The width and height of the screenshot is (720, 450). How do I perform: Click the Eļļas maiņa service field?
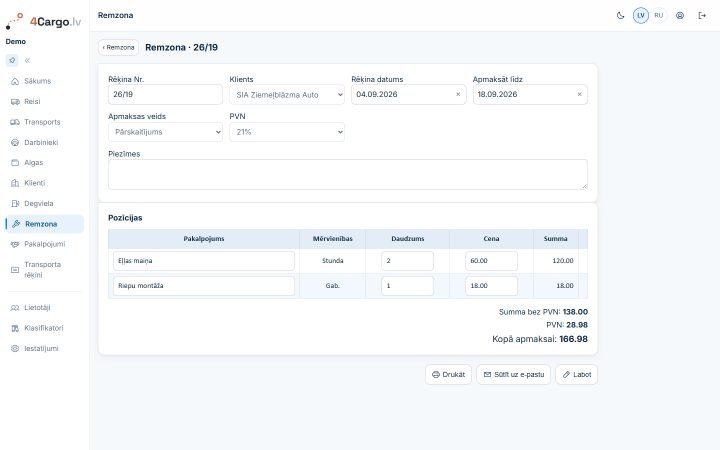point(204,261)
